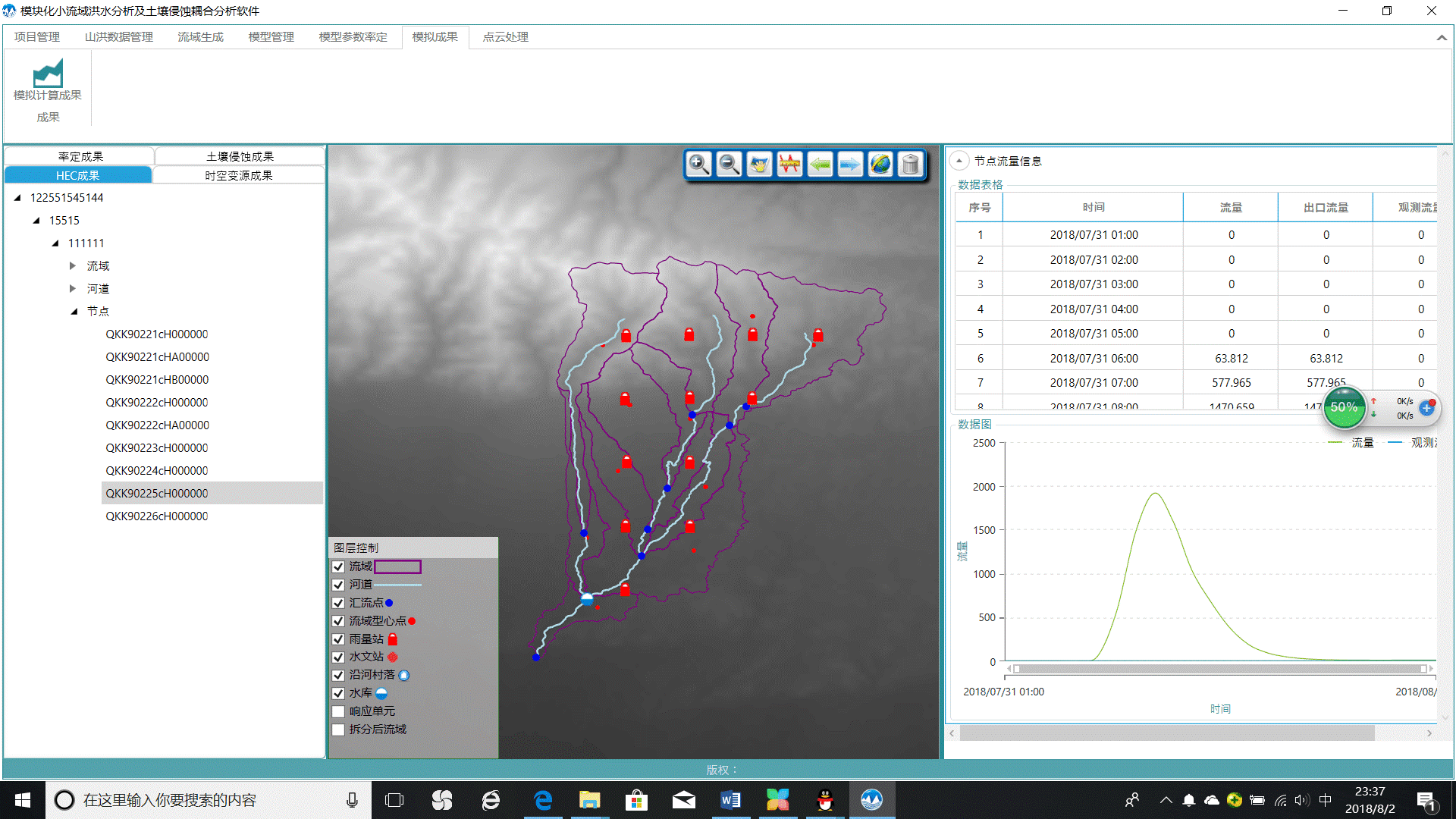Toggle the 水库 layer checkbox
The height and width of the screenshot is (819, 1456).
338,693
